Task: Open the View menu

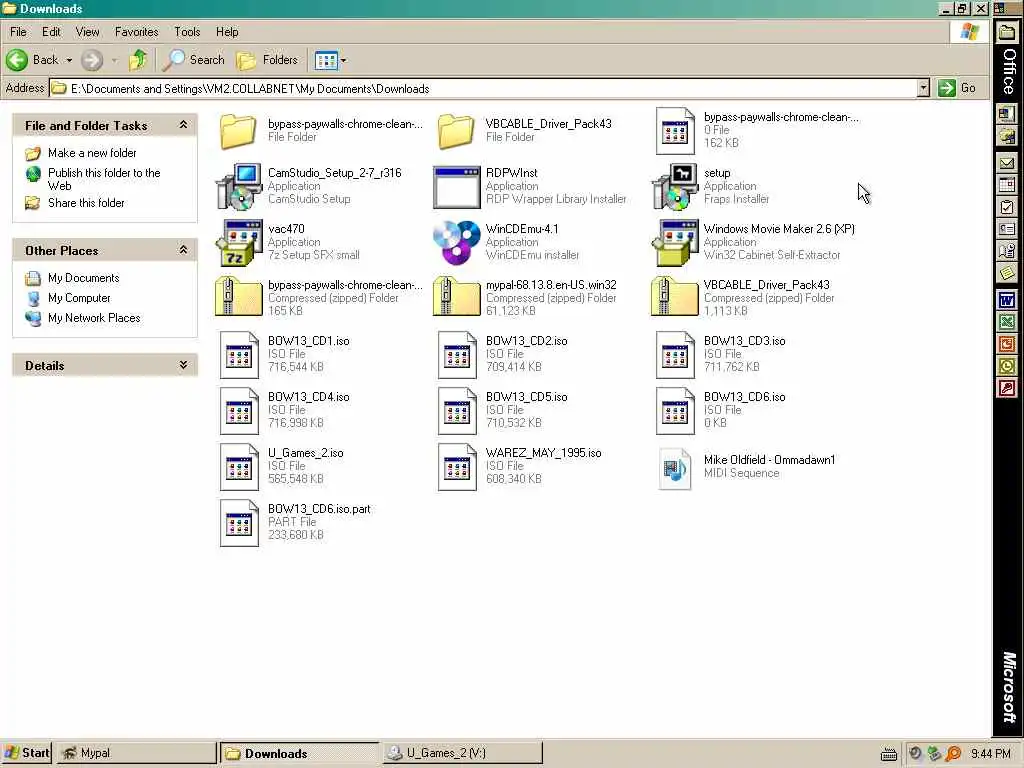Action: [88, 31]
